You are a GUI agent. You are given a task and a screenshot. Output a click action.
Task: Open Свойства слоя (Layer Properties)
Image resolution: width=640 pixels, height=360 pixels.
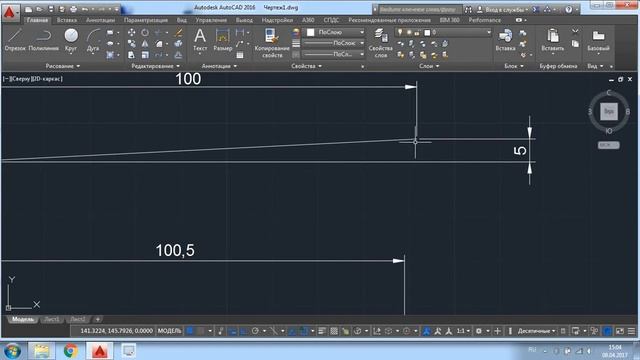pyautogui.click(x=380, y=43)
